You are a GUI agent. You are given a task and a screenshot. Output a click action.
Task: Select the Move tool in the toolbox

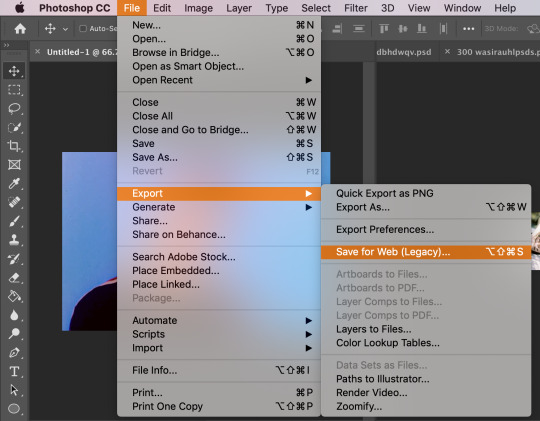pos(14,71)
